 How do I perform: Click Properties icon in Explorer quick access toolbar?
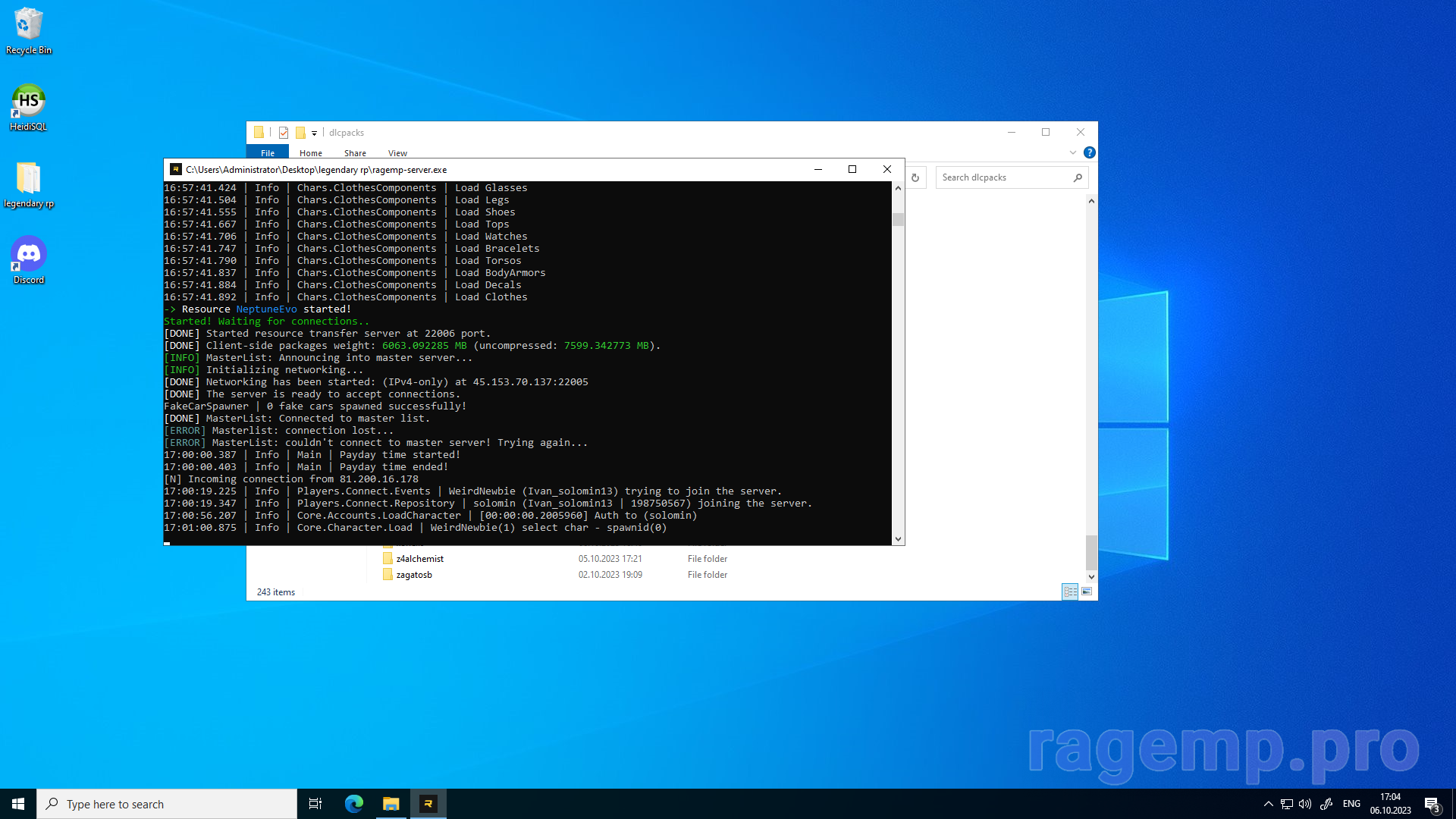click(284, 133)
